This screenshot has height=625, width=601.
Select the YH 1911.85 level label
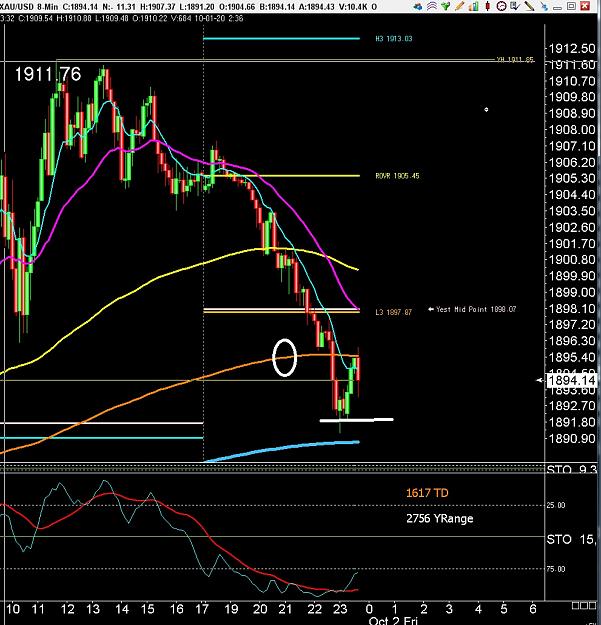click(515, 59)
